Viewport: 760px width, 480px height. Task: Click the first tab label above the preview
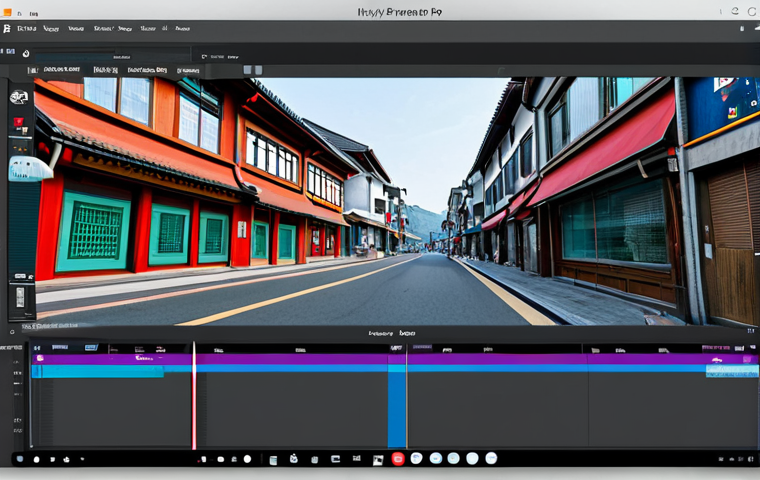(x=62, y=69)
